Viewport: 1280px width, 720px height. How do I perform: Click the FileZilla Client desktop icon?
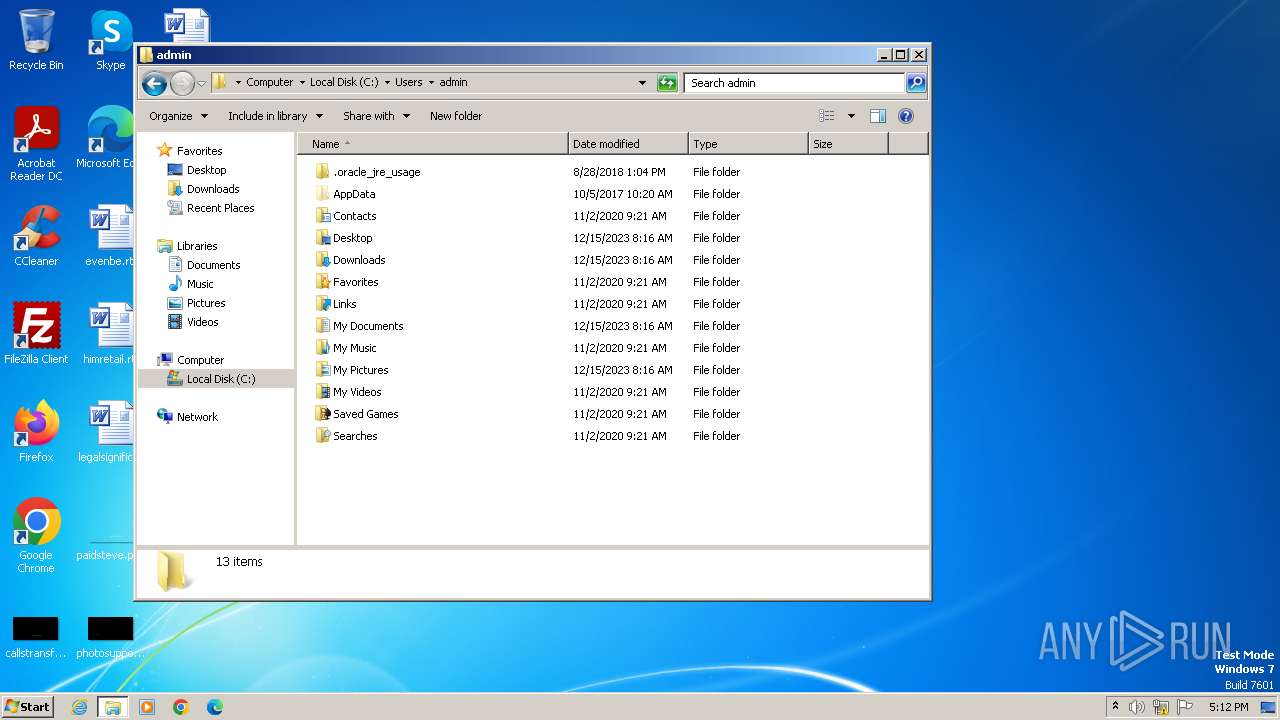(x=36, y=333)
